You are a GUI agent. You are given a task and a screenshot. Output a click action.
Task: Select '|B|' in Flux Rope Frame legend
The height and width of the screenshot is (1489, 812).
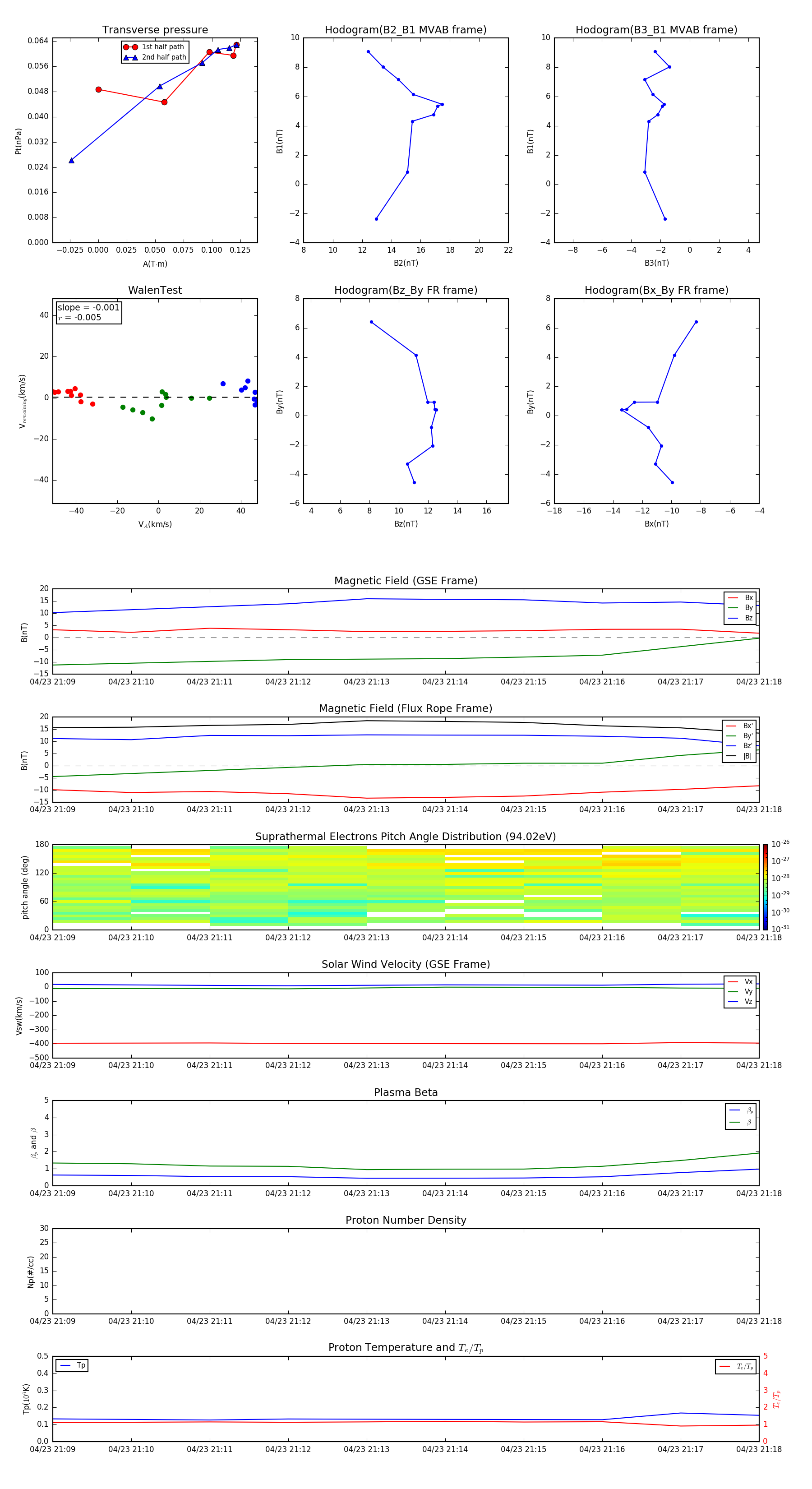(x=739, y=757)
